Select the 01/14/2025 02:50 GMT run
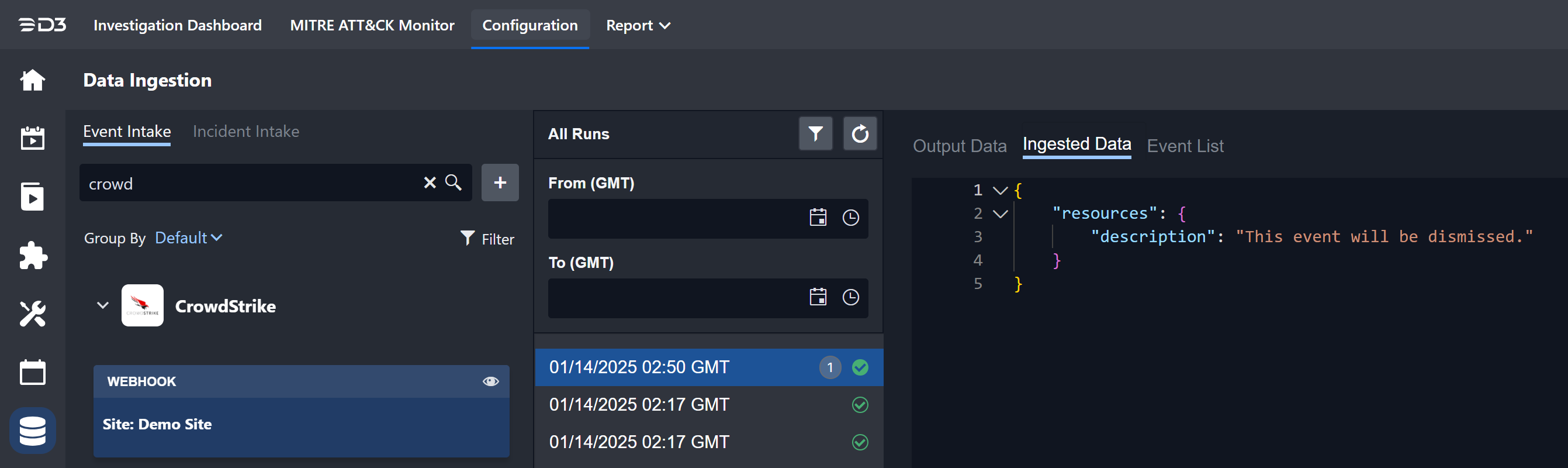The width and height of the screenshot is (1568, 468). click(x=639, y=367)
